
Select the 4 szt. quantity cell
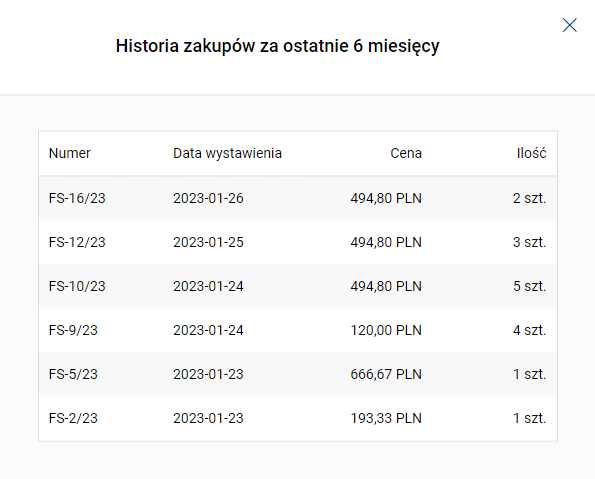tap(529, 330)
